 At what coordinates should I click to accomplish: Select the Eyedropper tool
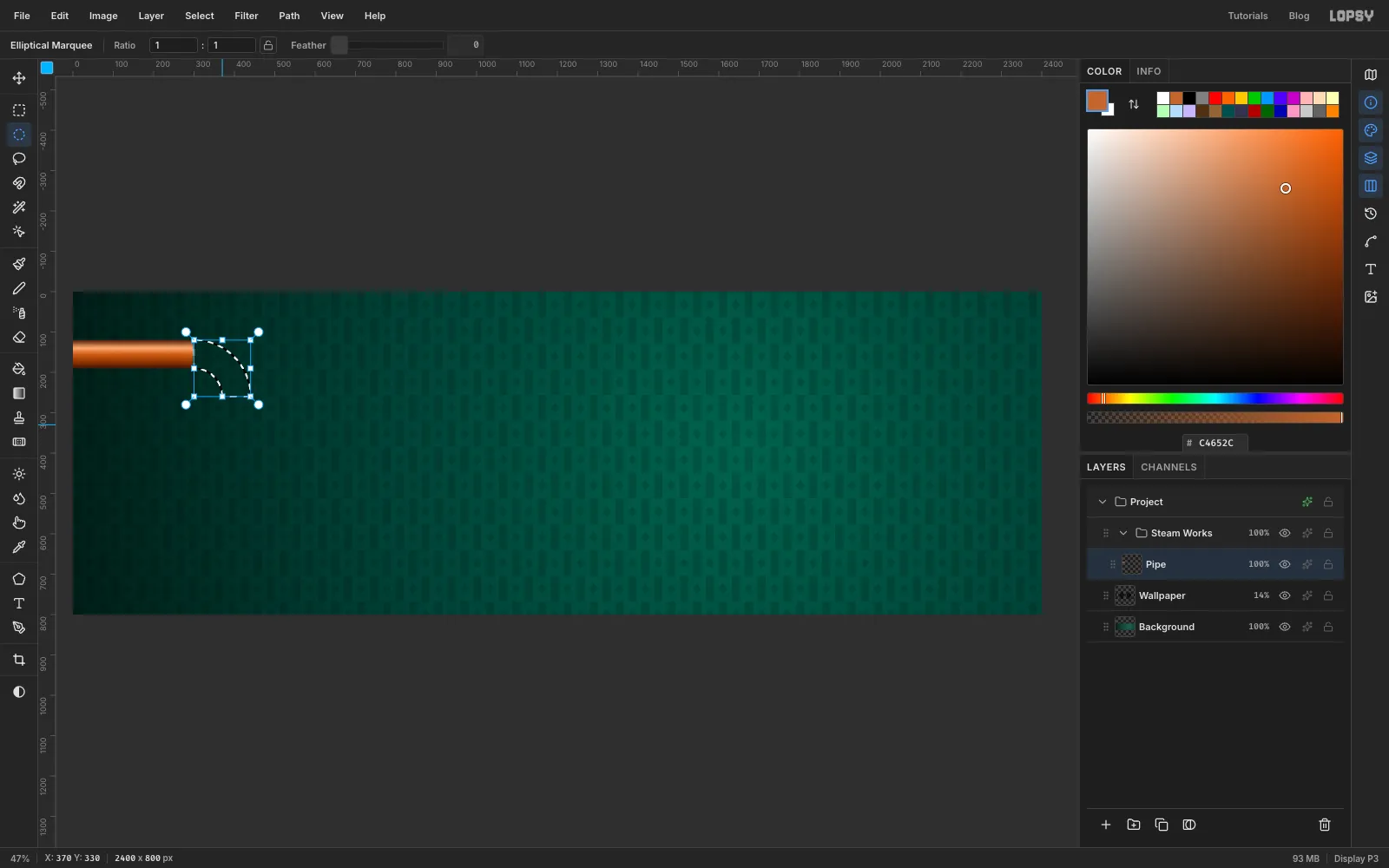click(x=19, y=547)
